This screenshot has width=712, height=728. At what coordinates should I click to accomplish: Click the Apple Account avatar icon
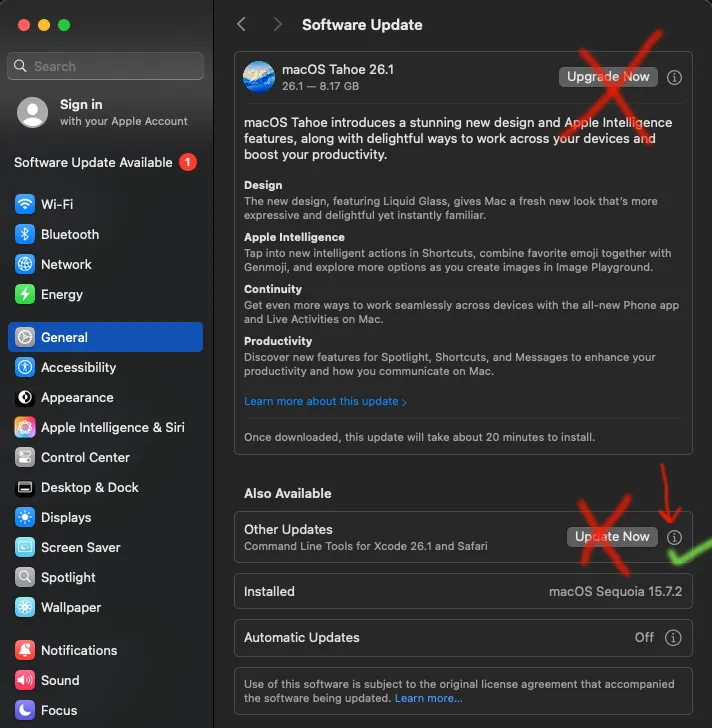pos(32,112)
